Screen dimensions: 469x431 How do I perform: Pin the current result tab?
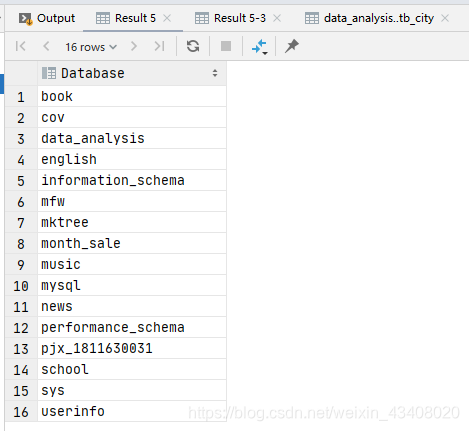pyautogui.click(x=292, y=46)
